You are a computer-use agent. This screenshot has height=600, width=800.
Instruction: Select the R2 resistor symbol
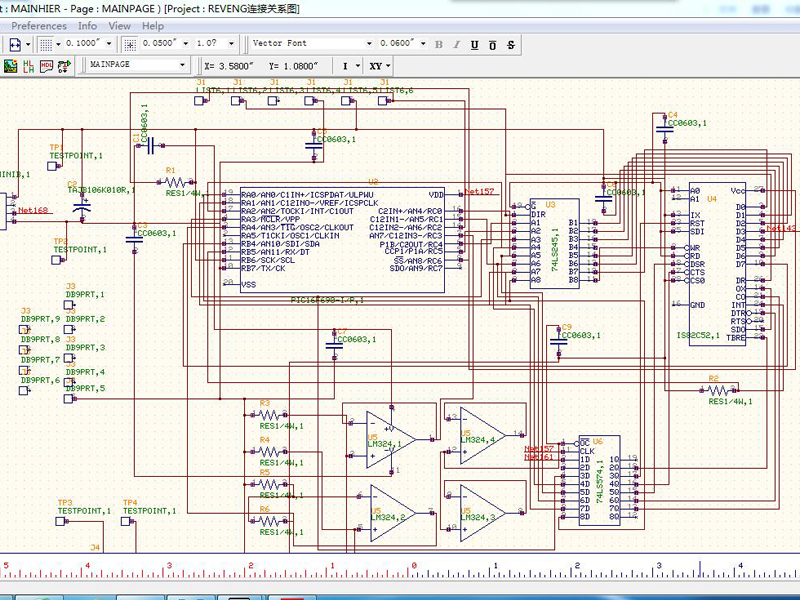click(718, 390)
